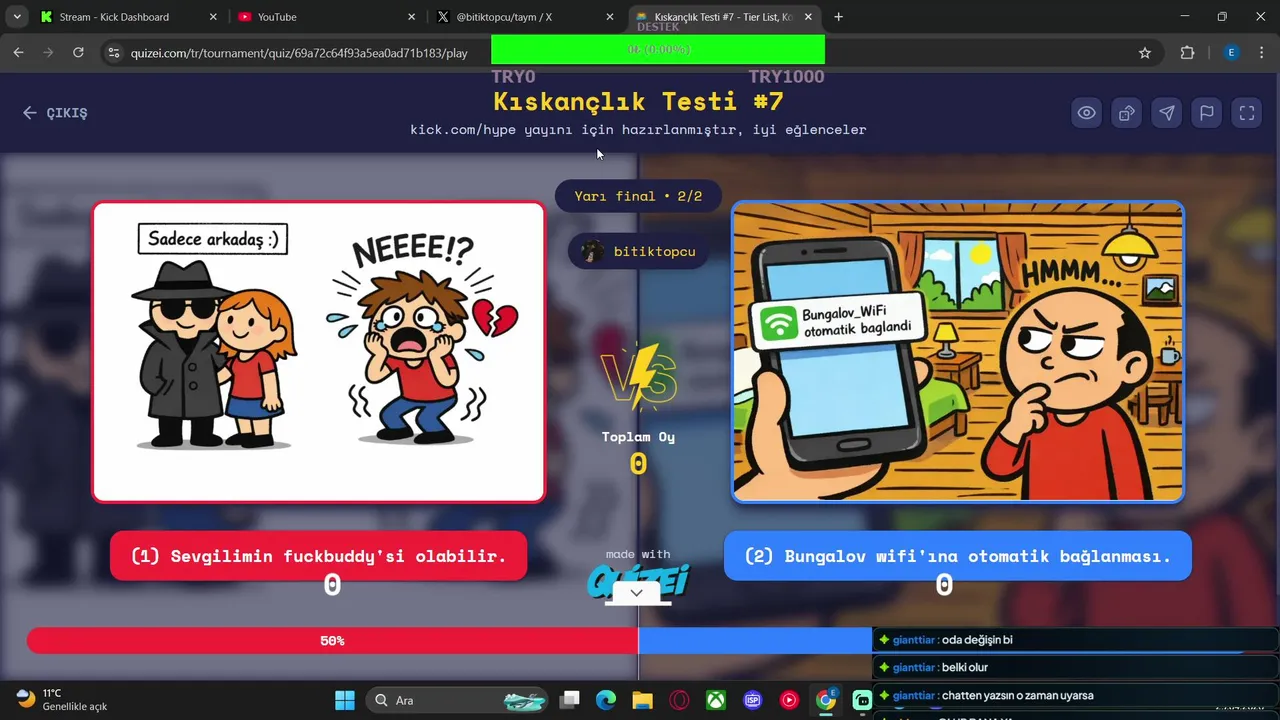Select the Bungalov_WiFi phone cartoon image card
This screenshot has height=720, width=1280.
coord(958,352)
